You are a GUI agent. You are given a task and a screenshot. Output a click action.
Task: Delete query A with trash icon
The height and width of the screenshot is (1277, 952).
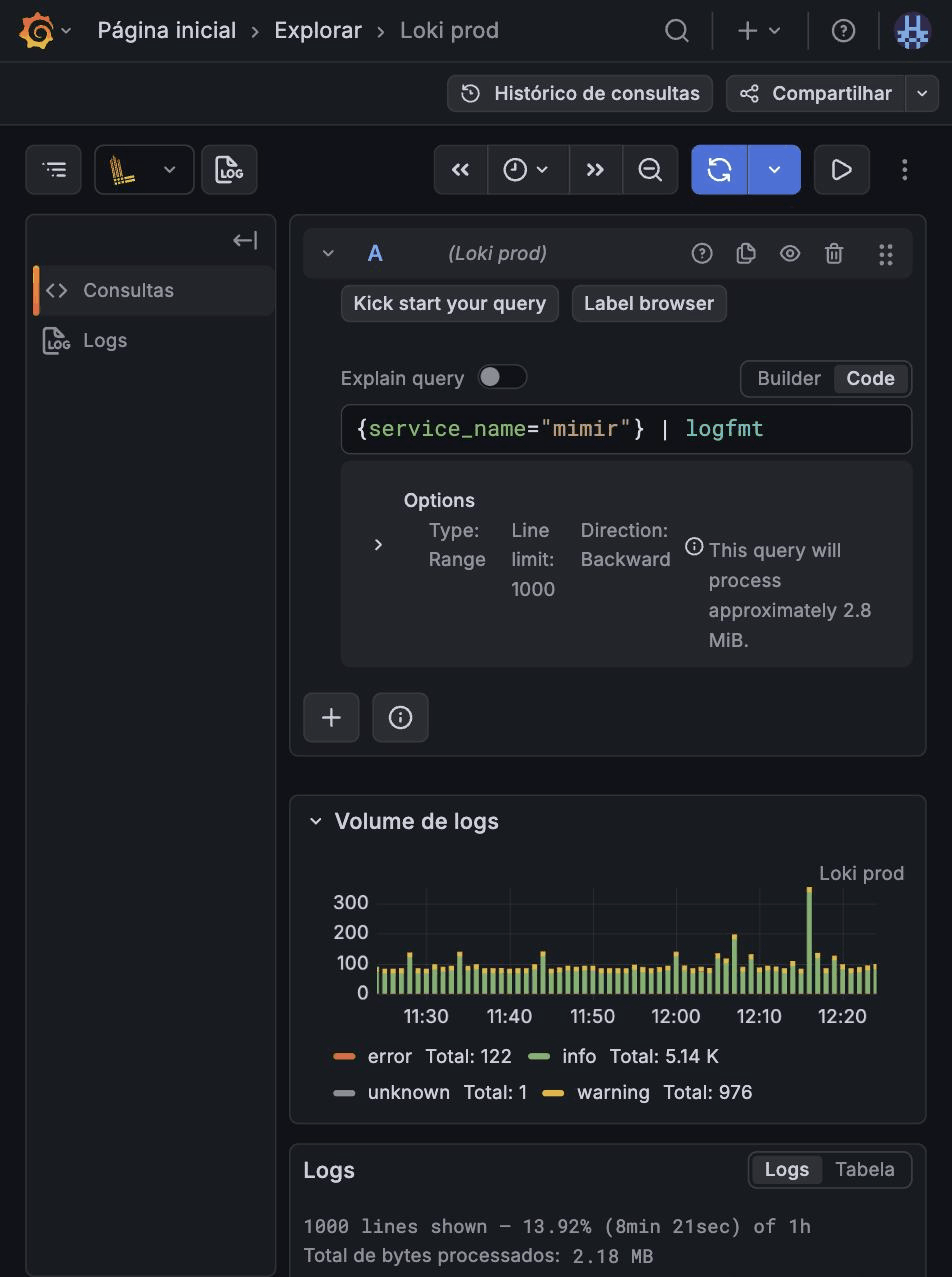pyautogui.click(x=834, y=254)
